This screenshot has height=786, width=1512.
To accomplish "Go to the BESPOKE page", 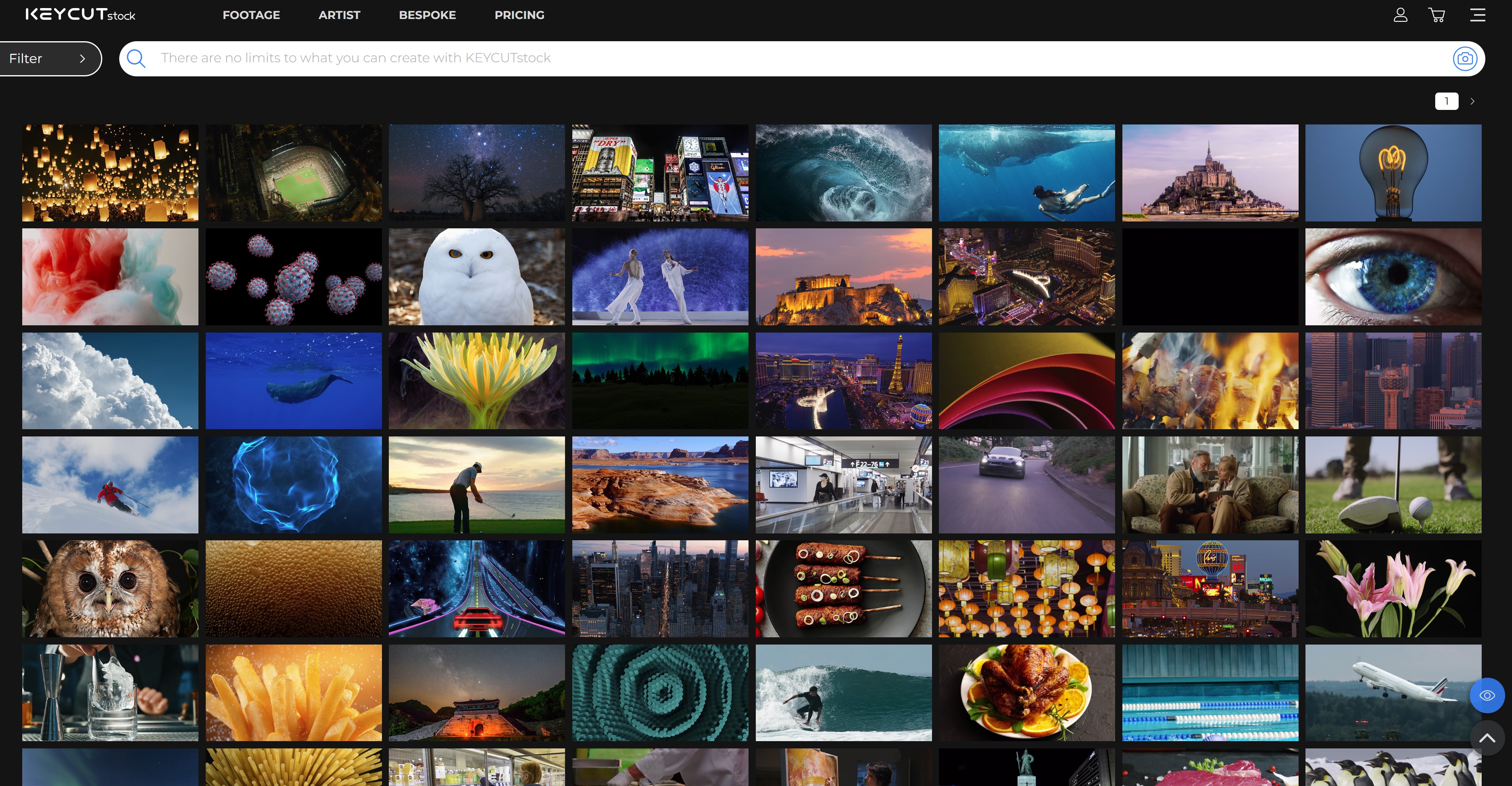I will click(x=427, y=15).
